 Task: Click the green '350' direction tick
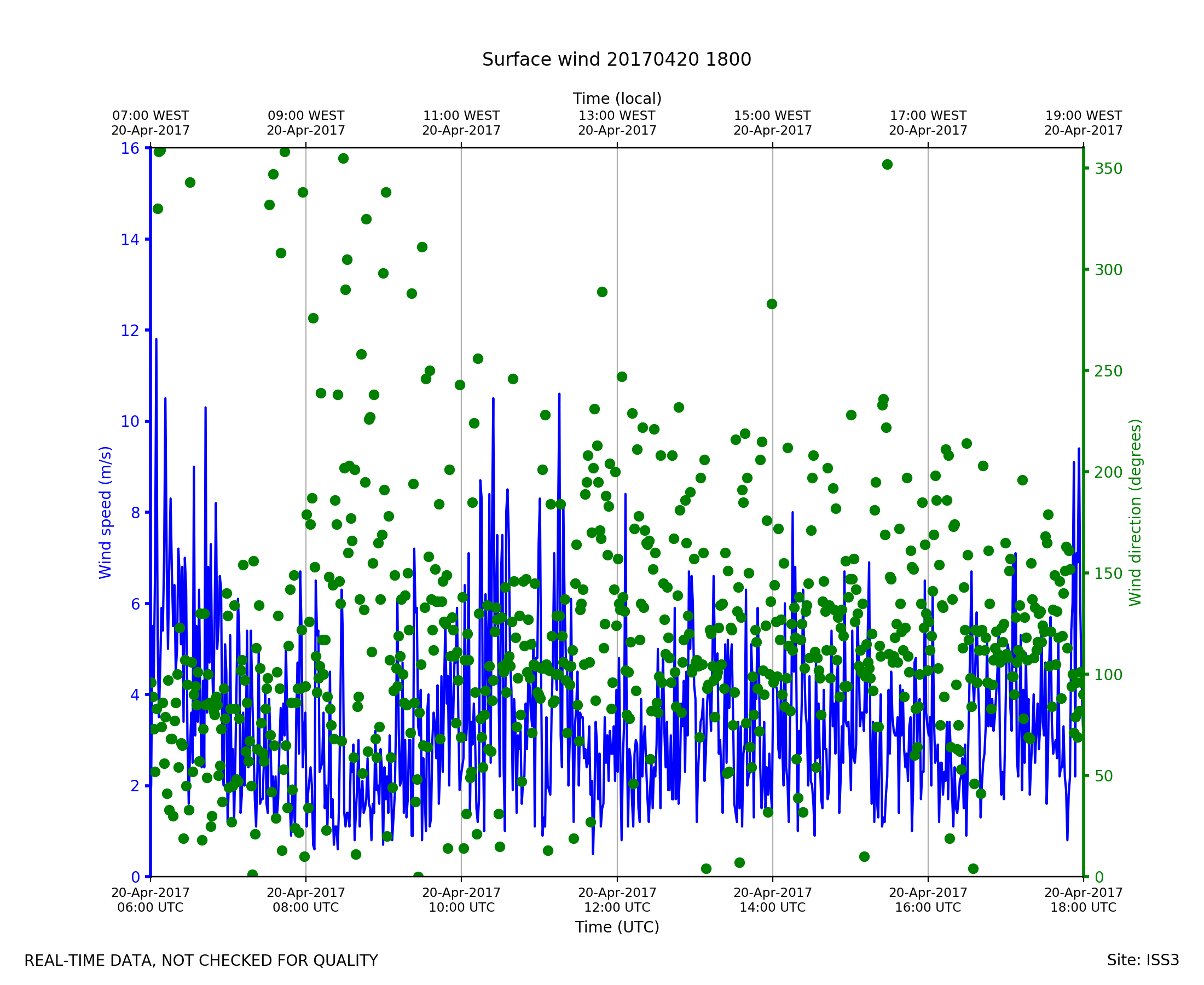1108,169
